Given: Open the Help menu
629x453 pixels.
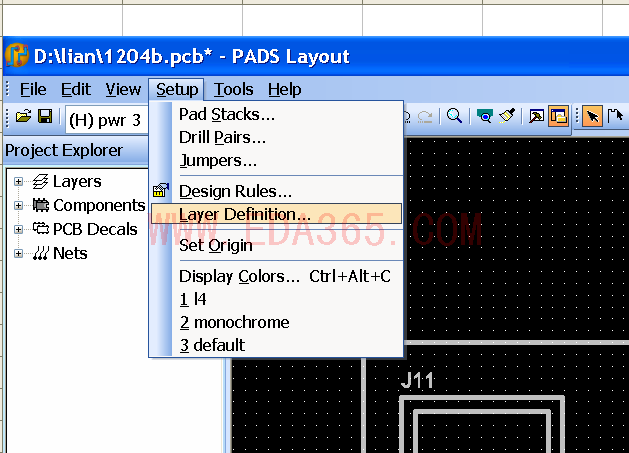Looking at the screenshot, I should (285, 89).
